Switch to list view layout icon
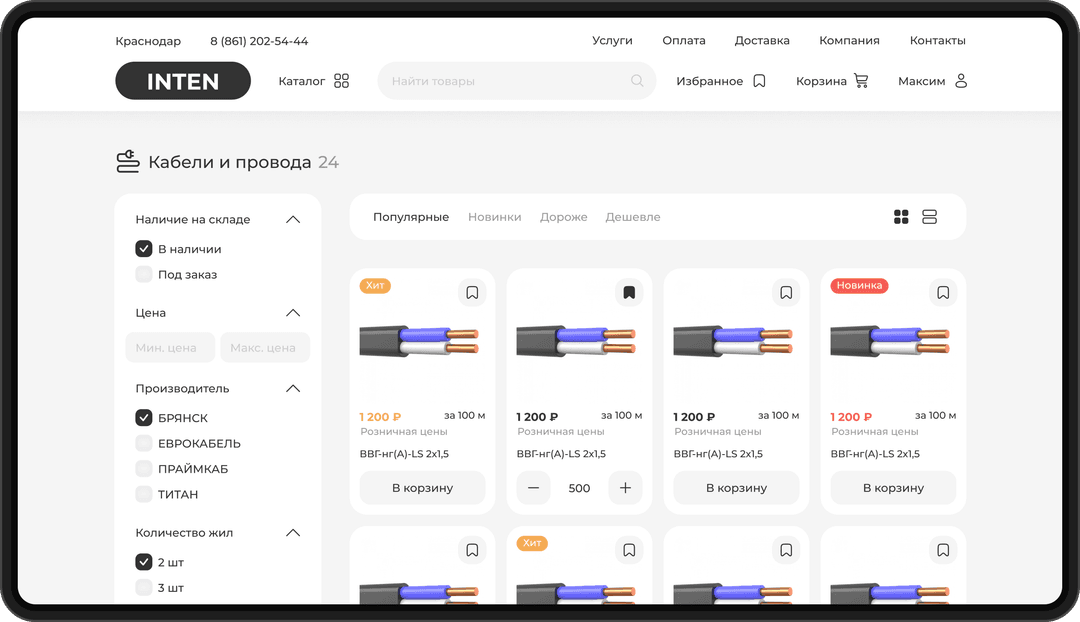1080x622 pixels. 929,216
